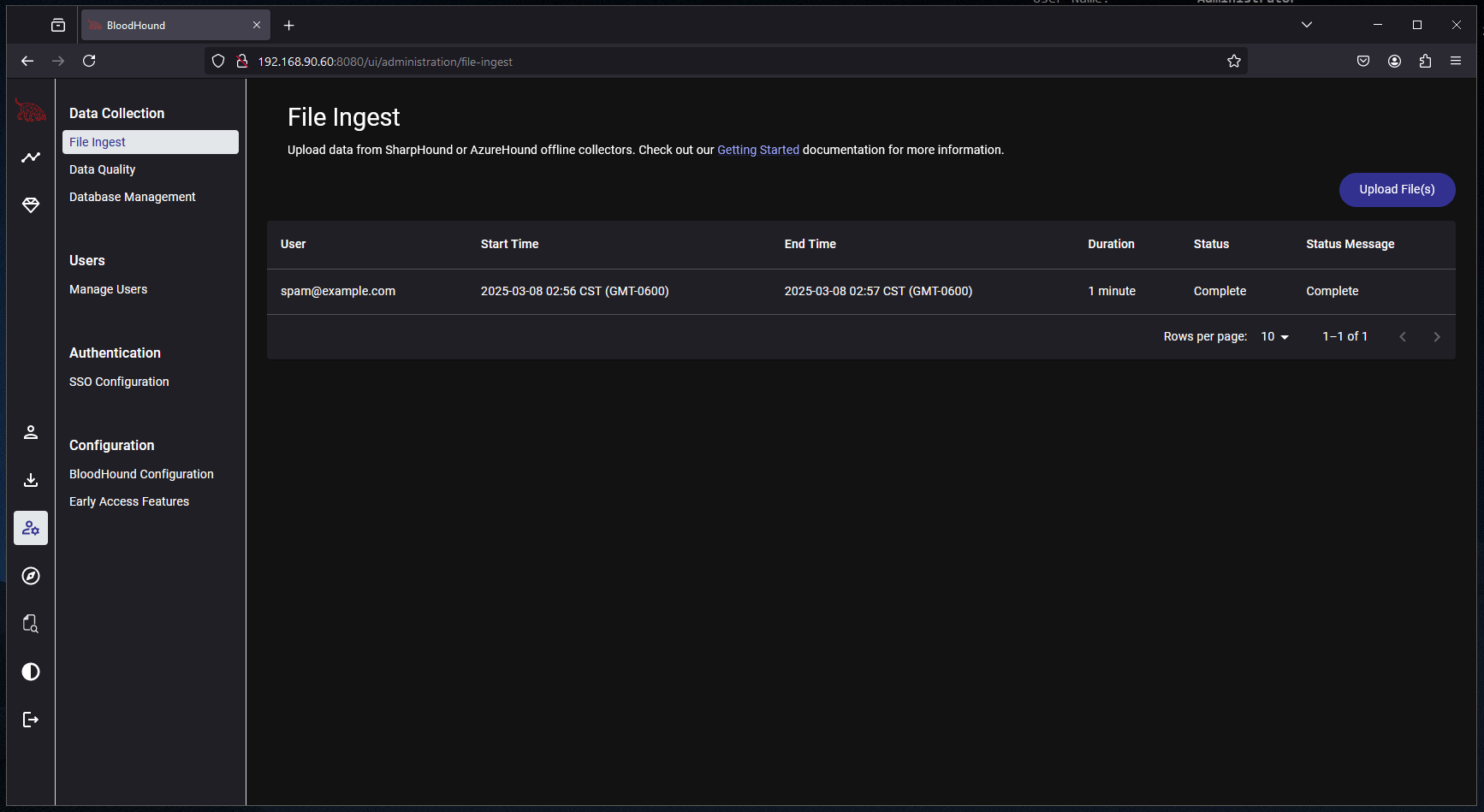
Task: Click the URL address bar
Action: point(726,62)
